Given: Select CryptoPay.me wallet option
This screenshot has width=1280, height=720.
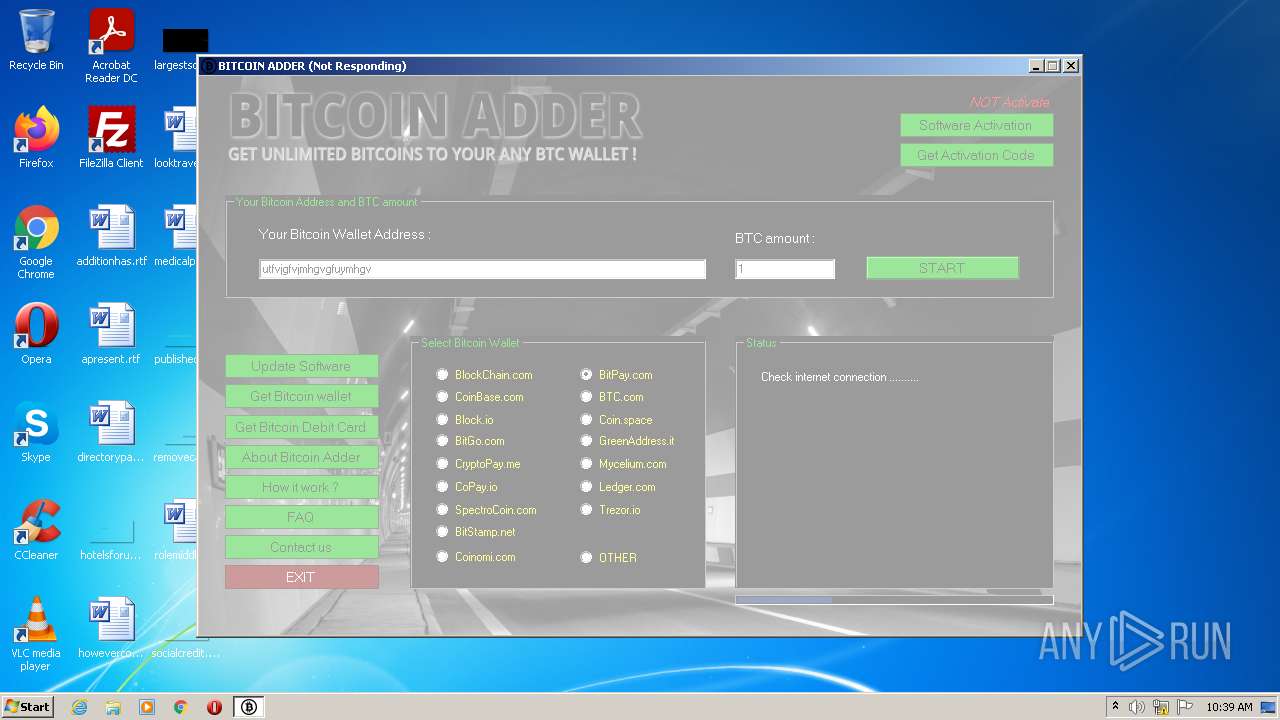Looking at the screenshot, I should coord(479,464).
